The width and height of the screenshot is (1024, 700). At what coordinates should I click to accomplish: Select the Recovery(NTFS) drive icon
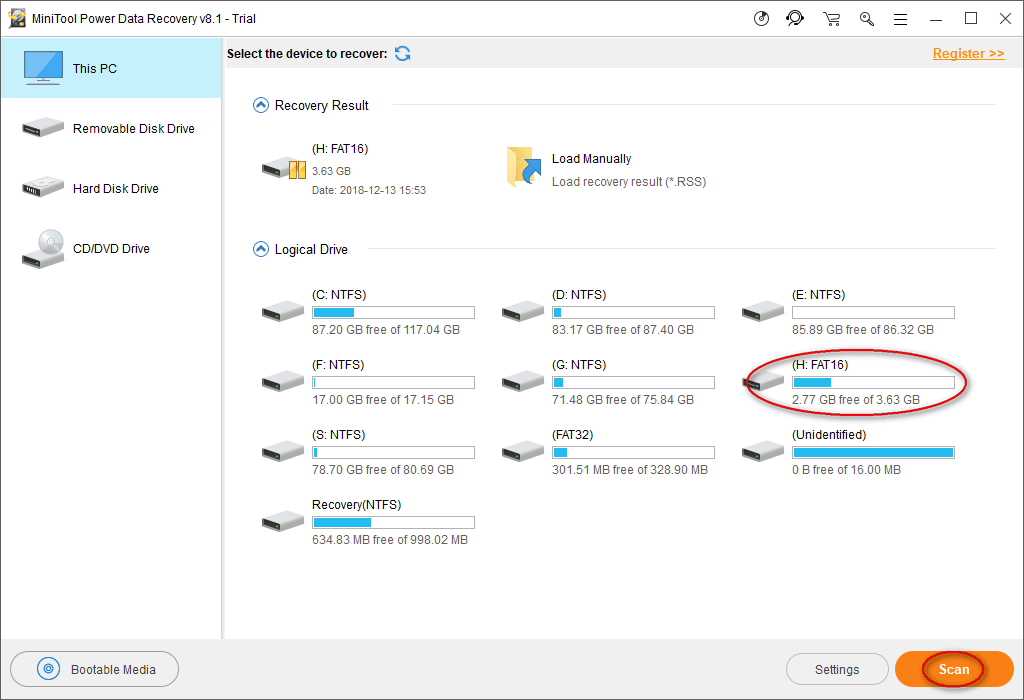click(283, 521)
